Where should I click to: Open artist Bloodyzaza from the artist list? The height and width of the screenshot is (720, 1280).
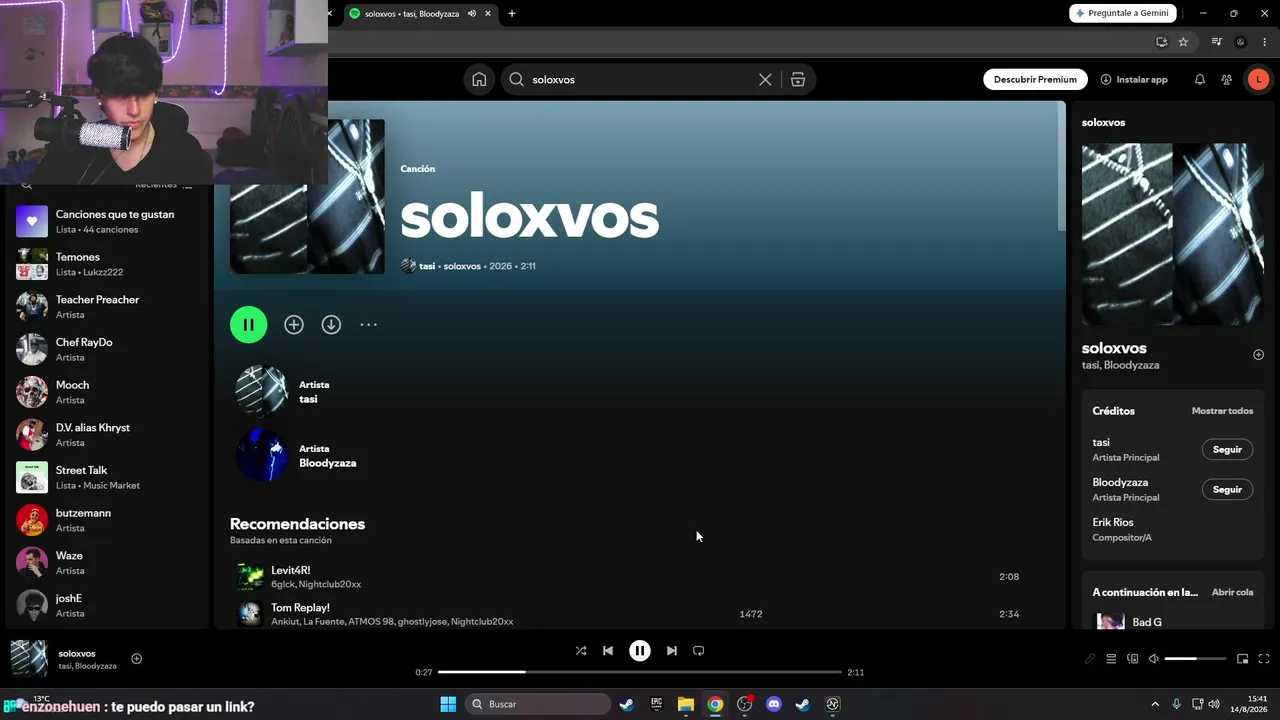328,463
